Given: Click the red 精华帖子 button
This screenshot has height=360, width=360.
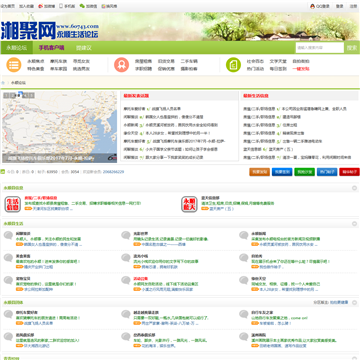Looking at the screenshot, I should point(349,172).
